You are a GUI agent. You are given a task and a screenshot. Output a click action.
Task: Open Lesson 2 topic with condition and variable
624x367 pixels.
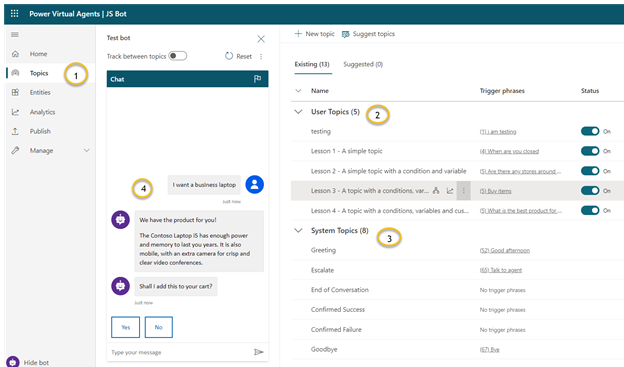pyautogui.click(x=388, y=171)
